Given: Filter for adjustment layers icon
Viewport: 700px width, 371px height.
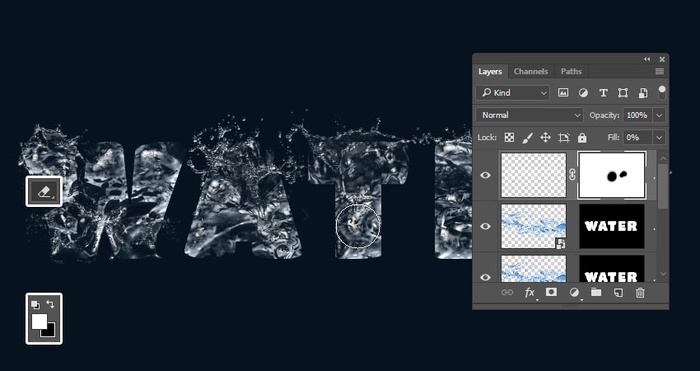Looking at the screenshot, I should [583, 93].
